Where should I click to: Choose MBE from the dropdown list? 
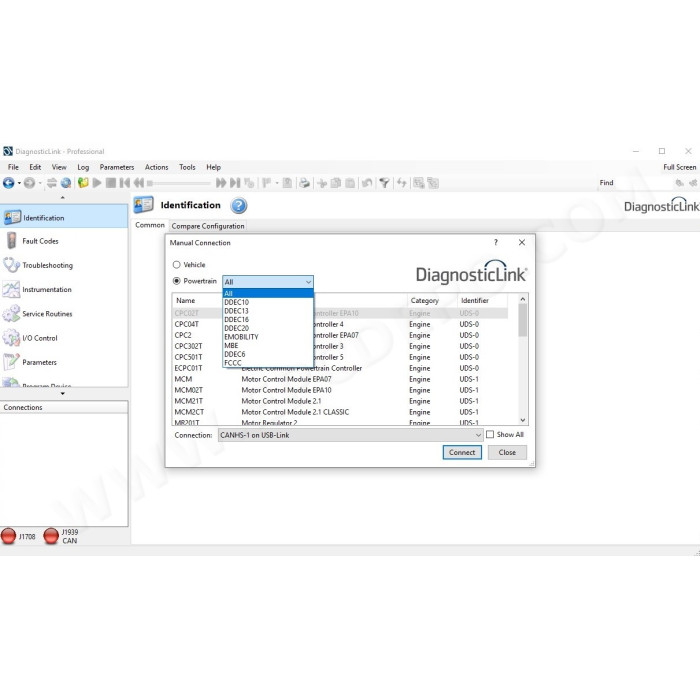(x=268, y=346)
